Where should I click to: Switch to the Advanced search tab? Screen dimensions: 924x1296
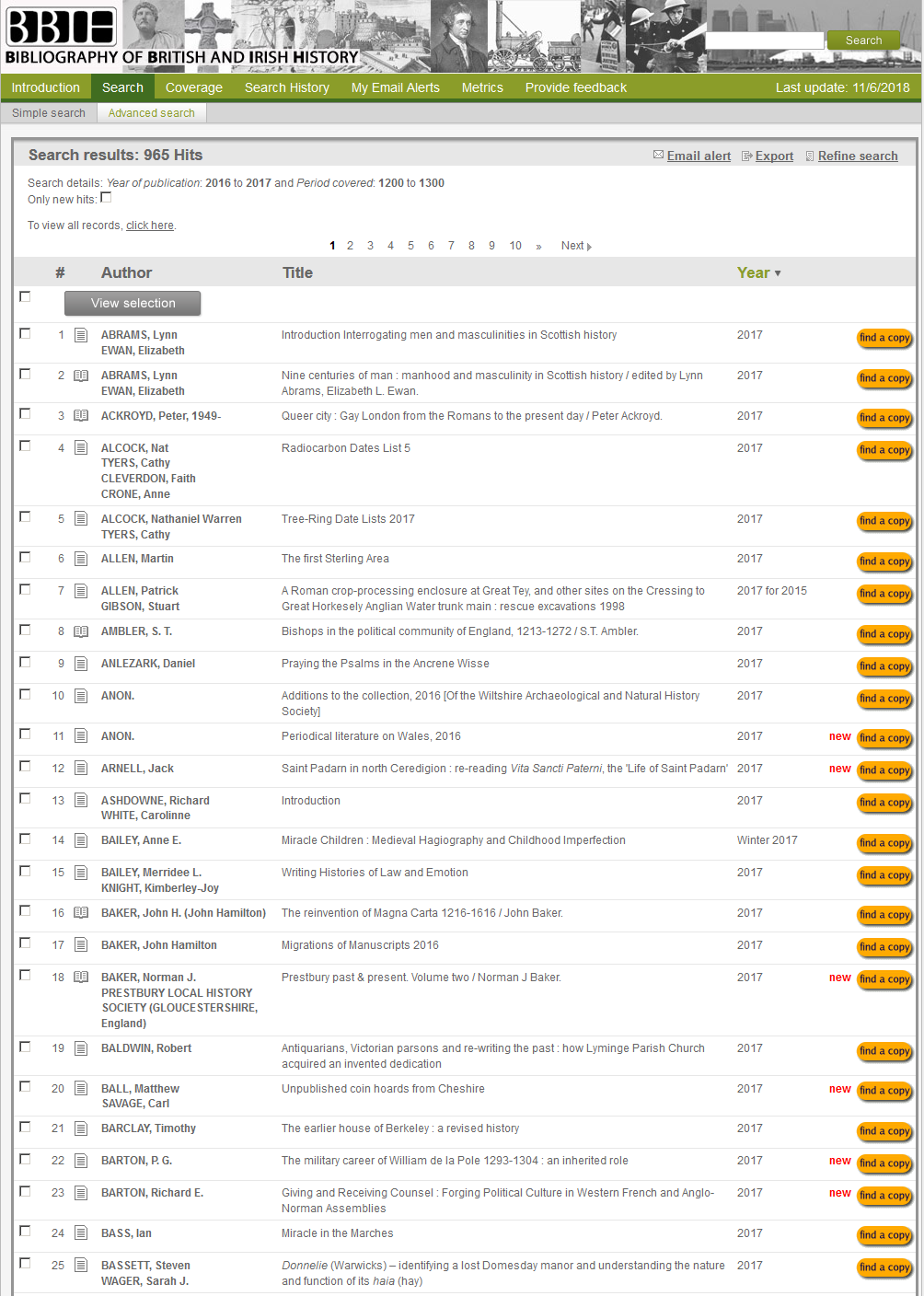[x=151, y=113]
